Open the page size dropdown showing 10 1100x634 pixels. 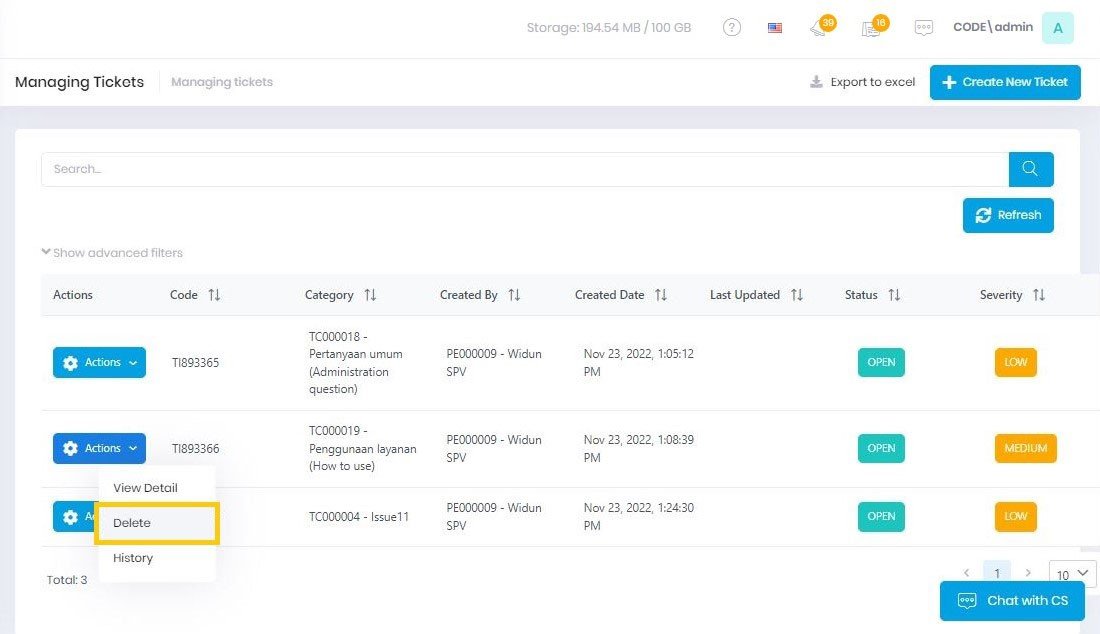(x=1072, y=574)
